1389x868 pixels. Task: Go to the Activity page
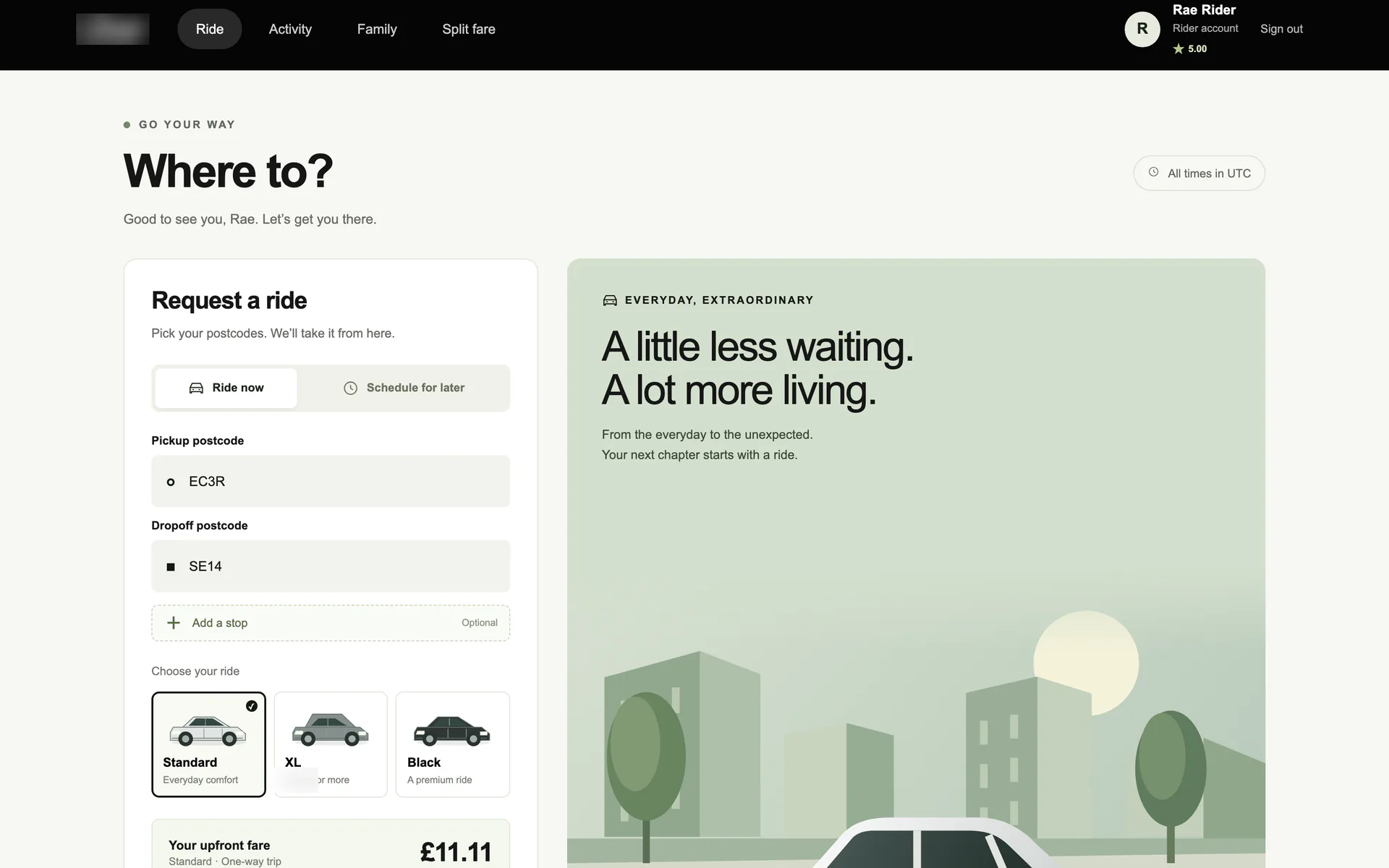pyautogui.click(x=290, y=29)
